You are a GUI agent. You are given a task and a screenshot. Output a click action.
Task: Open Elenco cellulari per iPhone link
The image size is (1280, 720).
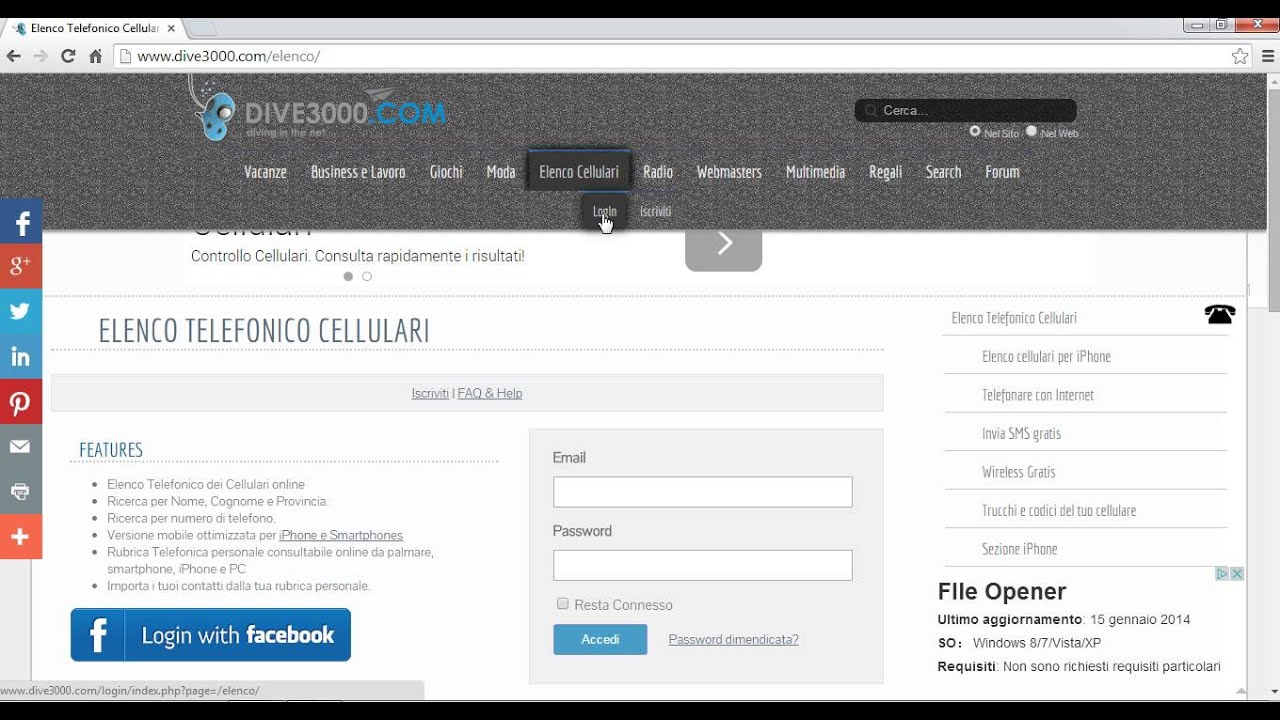(1046, 356)
